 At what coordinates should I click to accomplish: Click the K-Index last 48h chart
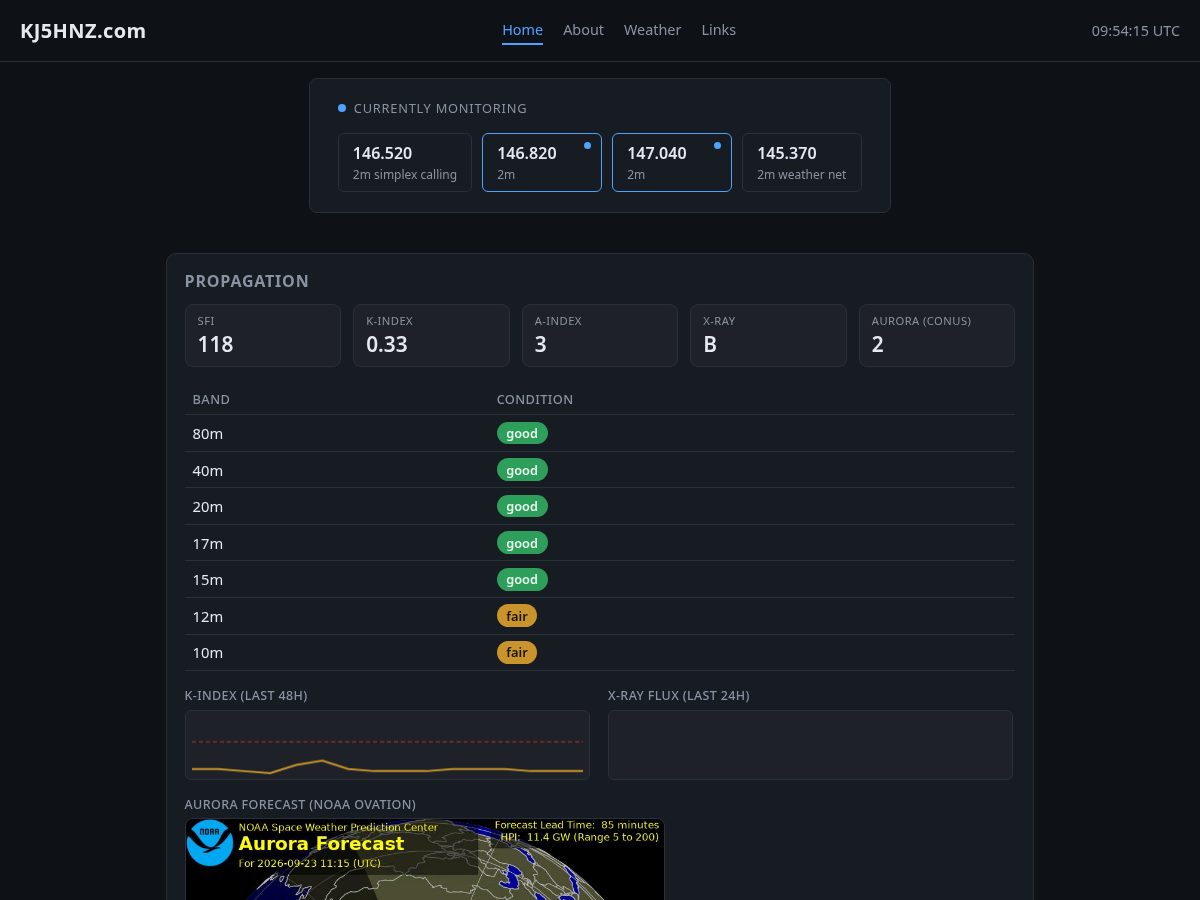coord(387,745)
